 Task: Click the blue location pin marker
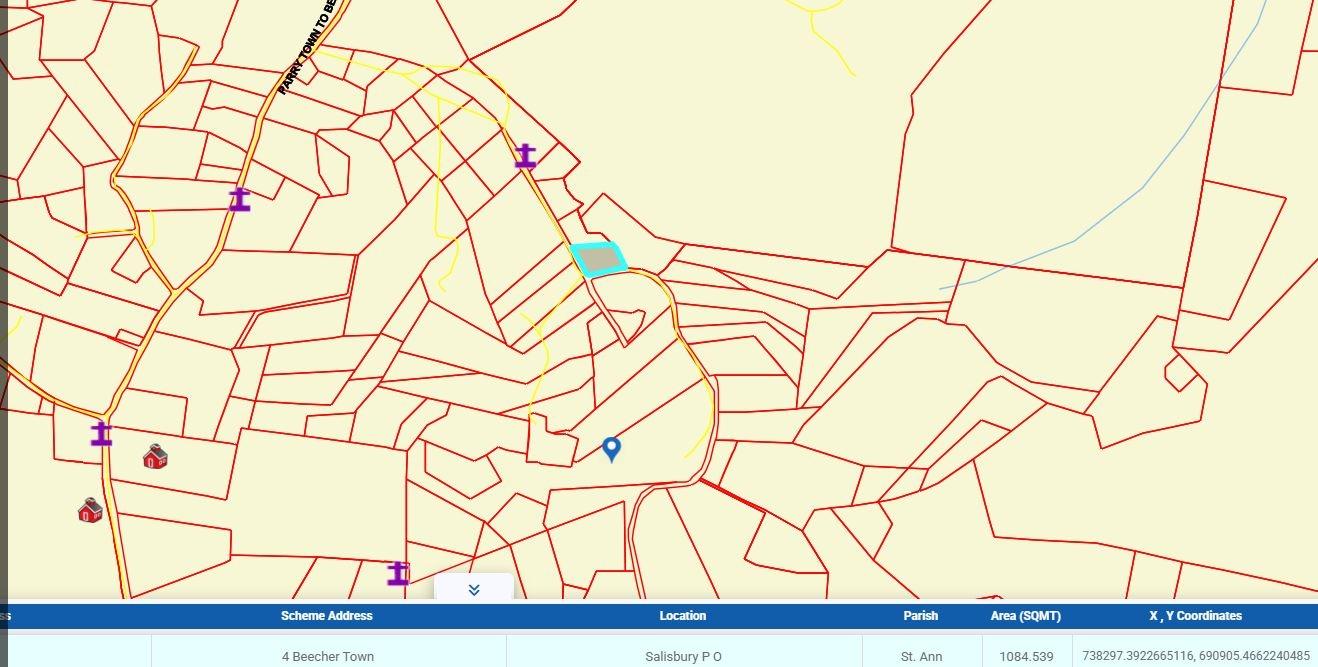coord(611,449)
